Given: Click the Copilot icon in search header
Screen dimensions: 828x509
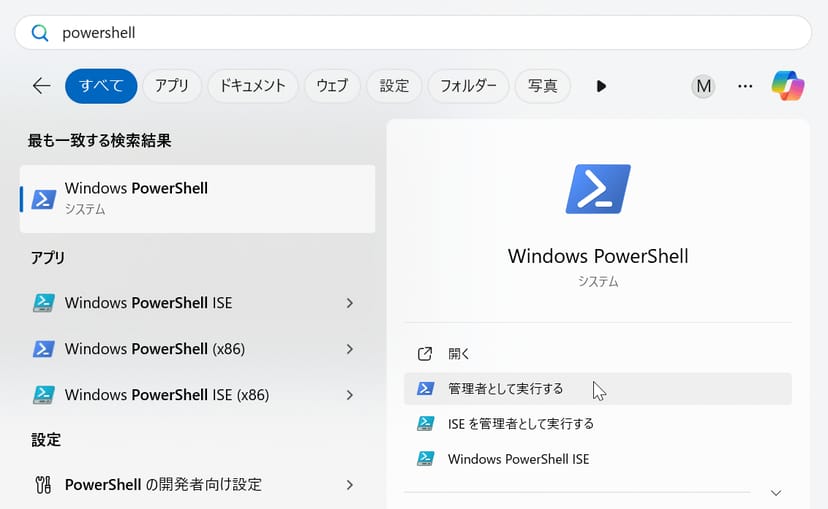Looking at the screenshot, I should (788, 86).
